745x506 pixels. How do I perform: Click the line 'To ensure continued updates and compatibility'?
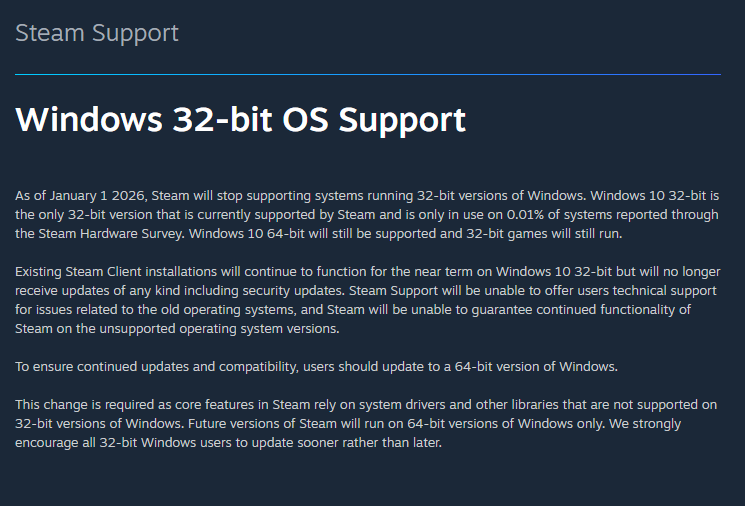(x=316, y=367)
